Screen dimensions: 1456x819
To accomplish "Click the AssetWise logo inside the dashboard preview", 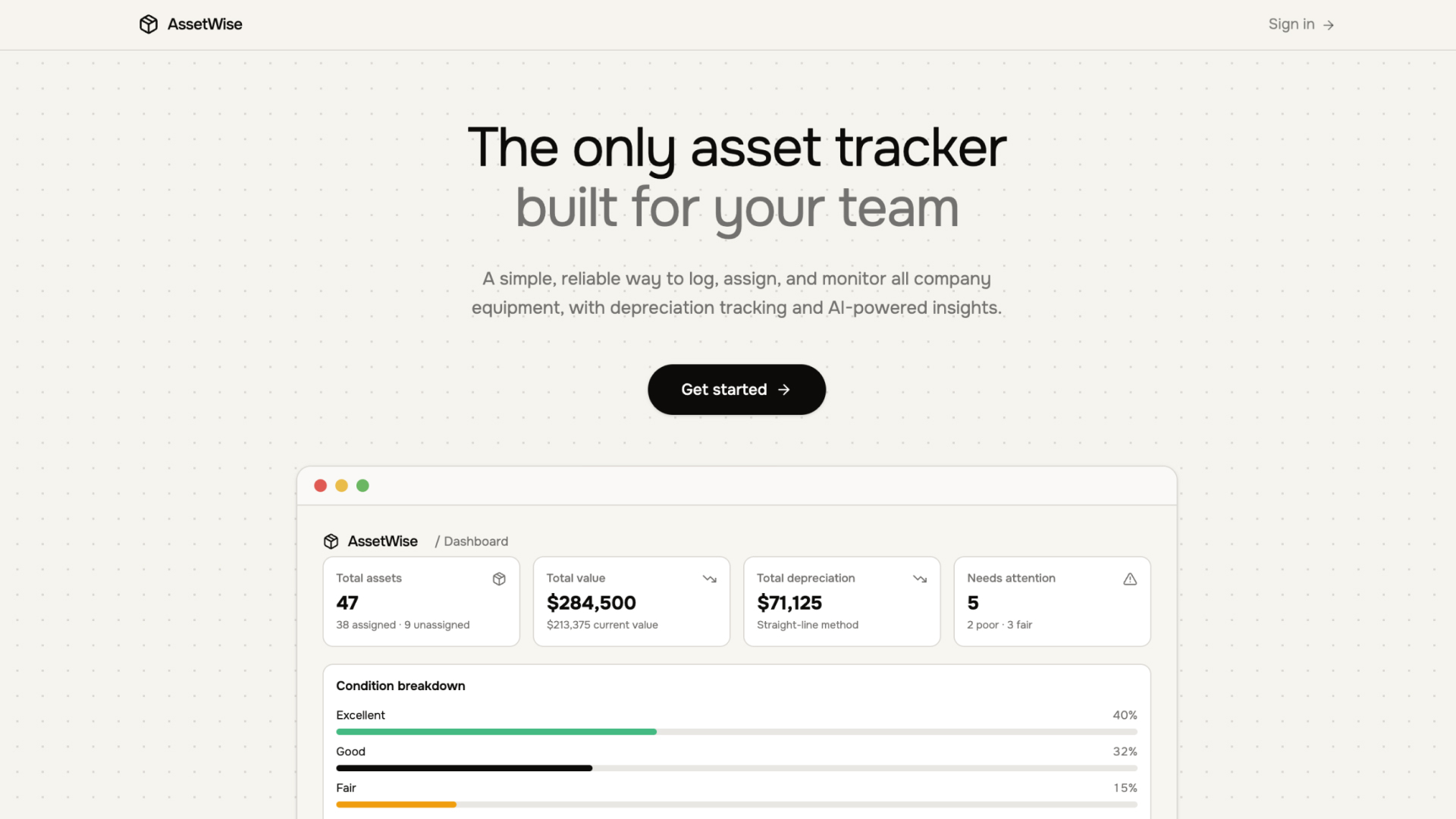I will (x=331, y=541).
